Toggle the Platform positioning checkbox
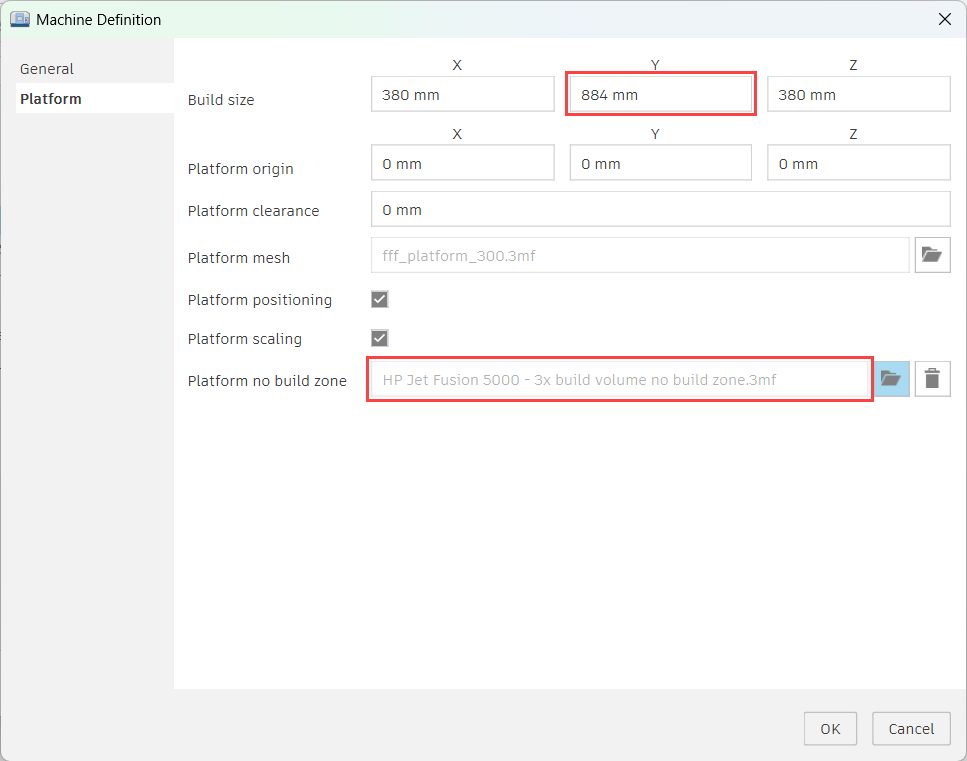The image size is (967, 761). (379, 299)
